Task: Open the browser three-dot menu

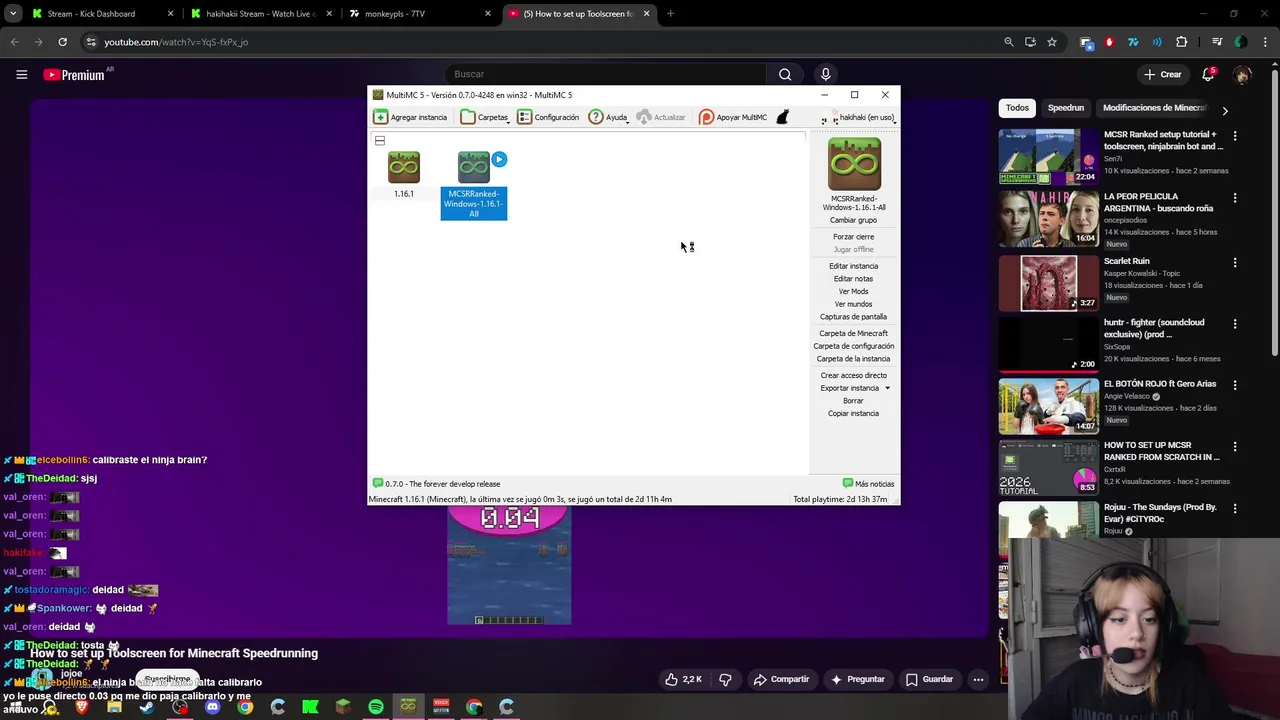Action: pos(1264,42)
